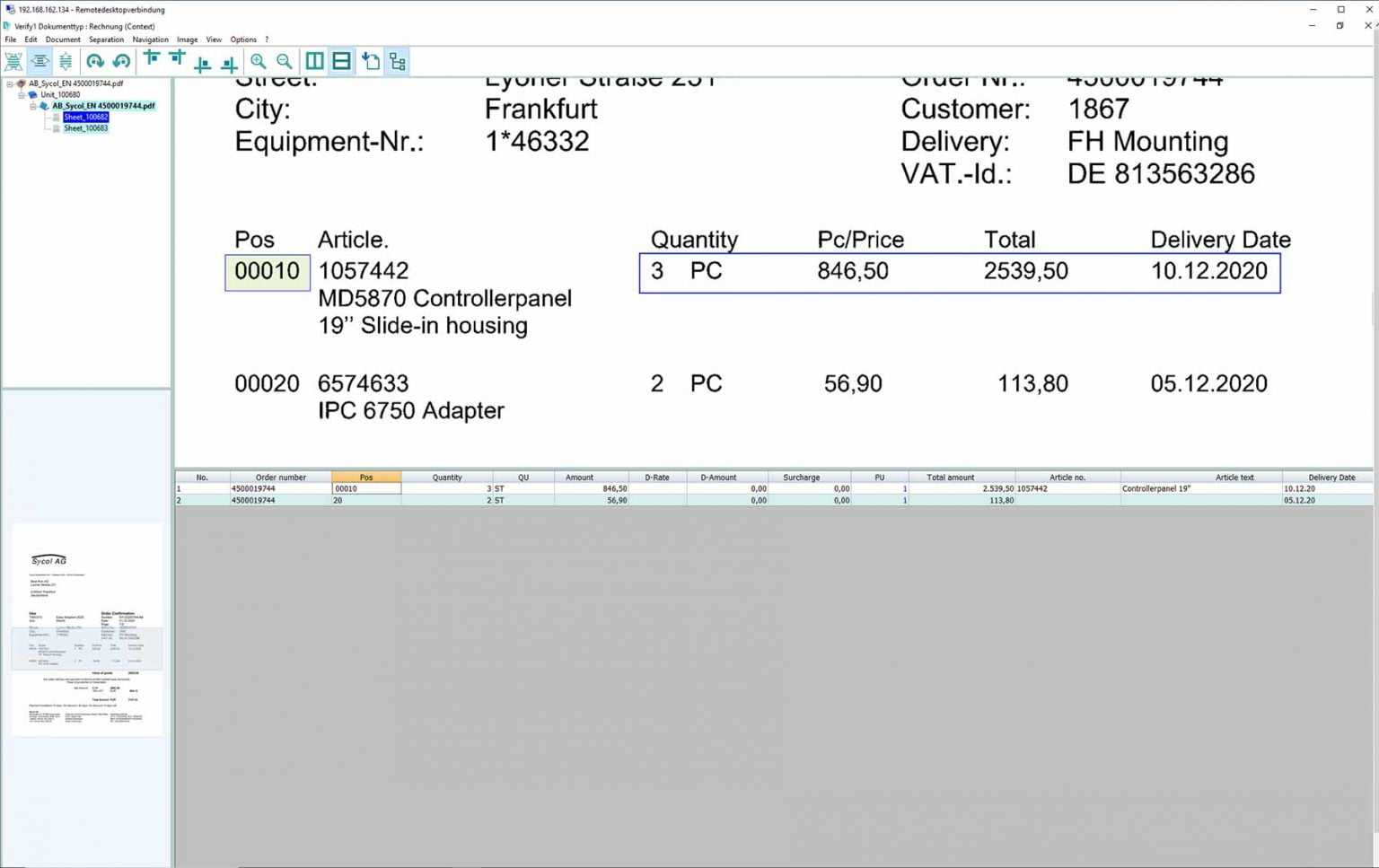This screenshot has width=1379, height=868.
Task: Collapse the Unit_100680 tree node
Action: [22, 94]
